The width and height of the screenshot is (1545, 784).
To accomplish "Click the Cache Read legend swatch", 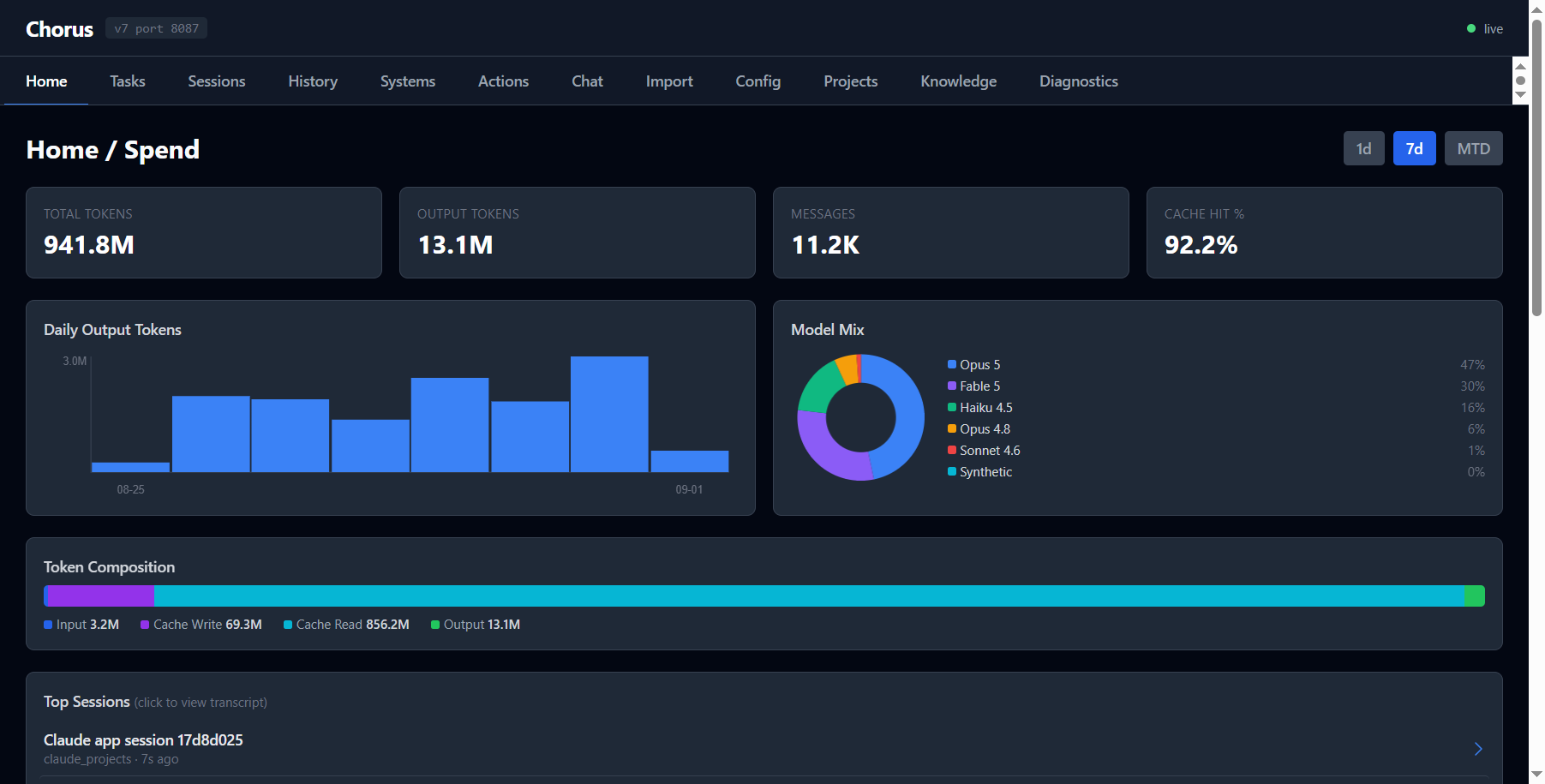I will [x=288, y=625].
